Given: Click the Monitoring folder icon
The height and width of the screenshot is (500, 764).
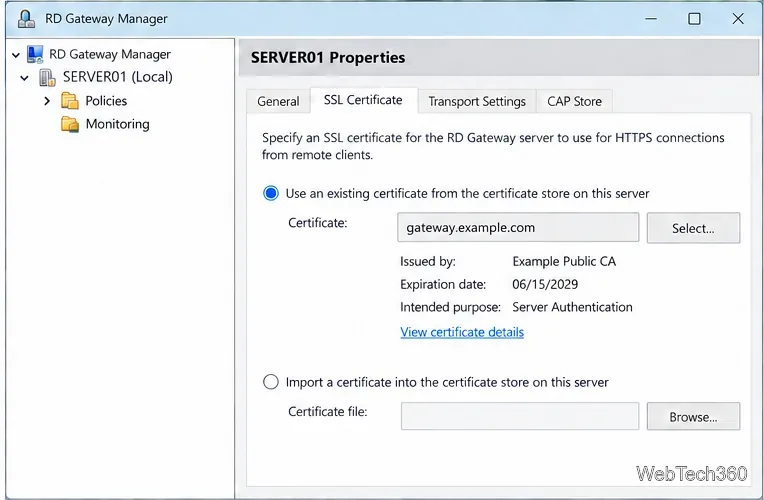Looking at the screenshot, I should 70,124.
